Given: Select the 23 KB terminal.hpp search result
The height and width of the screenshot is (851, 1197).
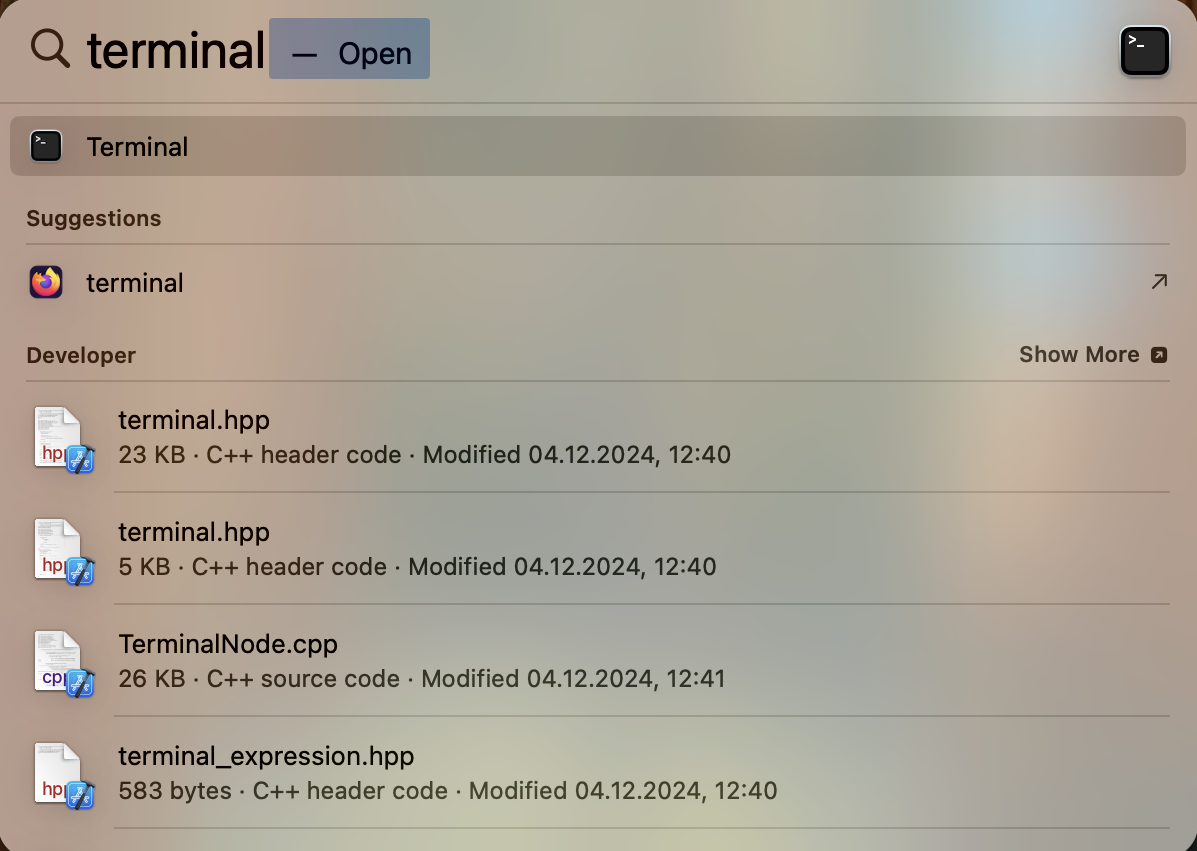Looking at the screenshot, I should click(400, 437).
